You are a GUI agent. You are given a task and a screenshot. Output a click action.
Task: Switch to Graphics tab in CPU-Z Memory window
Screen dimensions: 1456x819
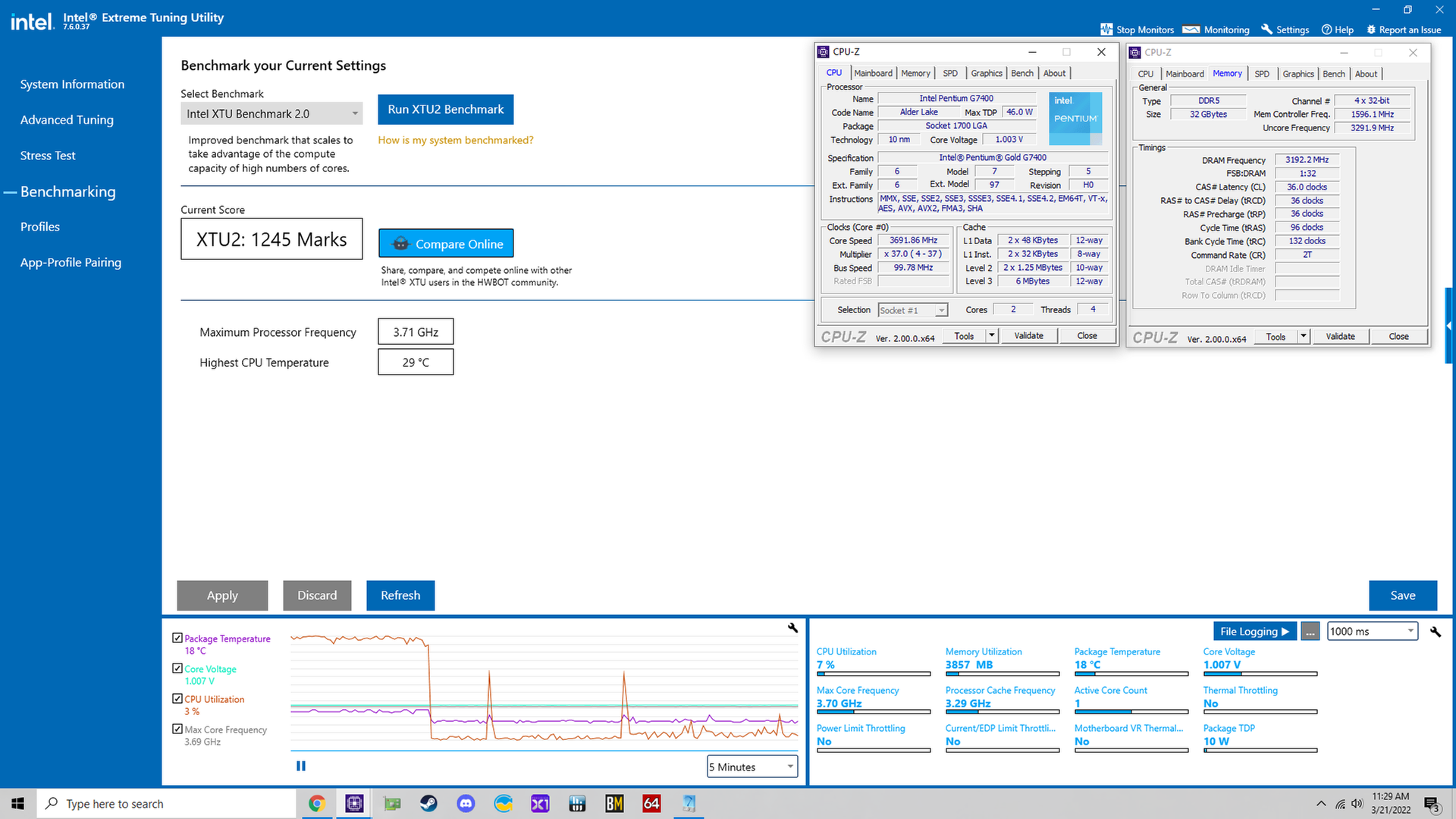[x=1298, y=74]
